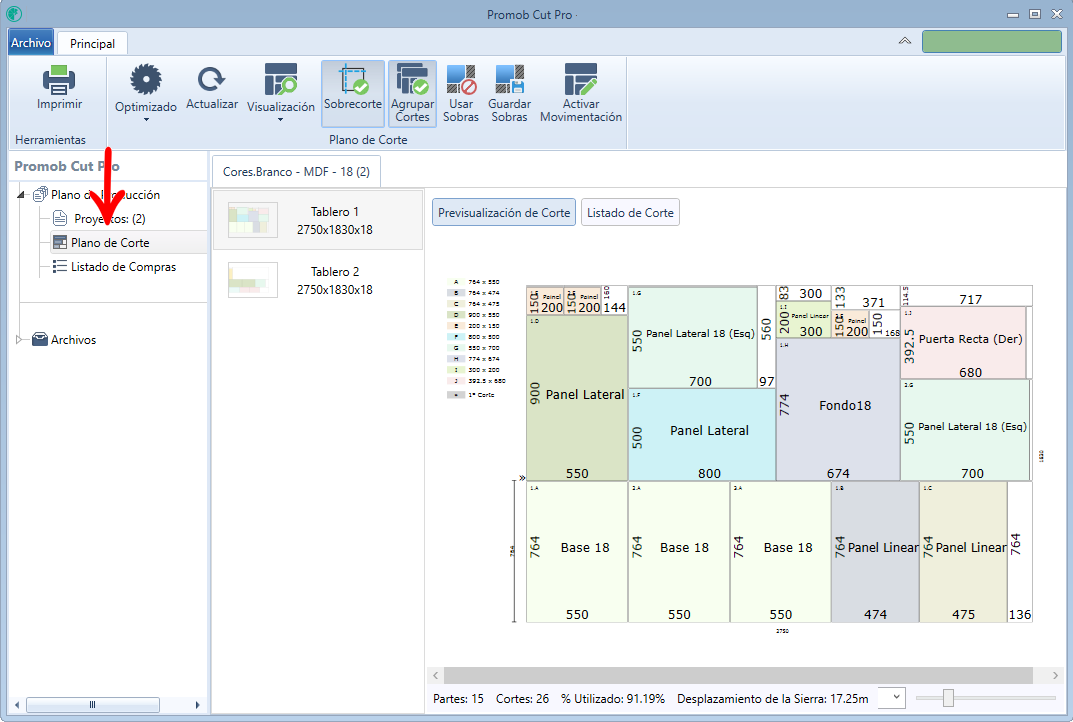Screen dimensions: 1073x722
Task: Expand the Archivos tree node
Action: pos(18,339)
